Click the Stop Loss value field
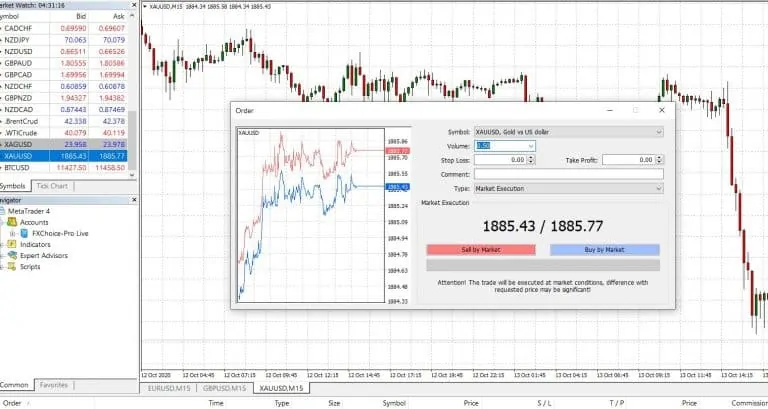This screenshot has width=768, height=409. click(x=501, y=160)
